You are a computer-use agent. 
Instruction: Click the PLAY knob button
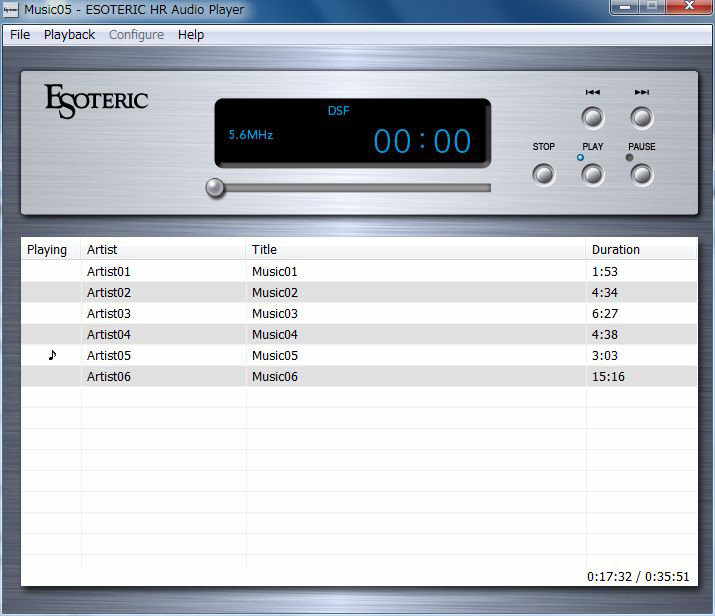click(x=593, y=175)
